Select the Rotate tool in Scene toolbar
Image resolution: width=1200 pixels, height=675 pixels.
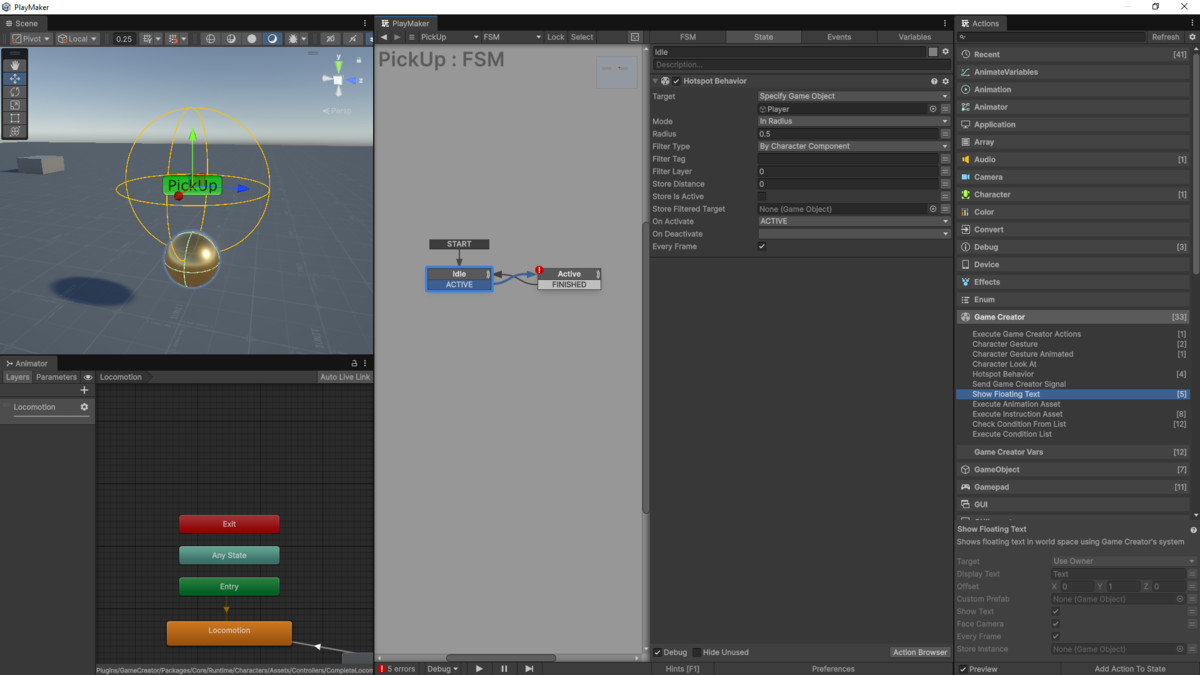(x=15, y=92)
